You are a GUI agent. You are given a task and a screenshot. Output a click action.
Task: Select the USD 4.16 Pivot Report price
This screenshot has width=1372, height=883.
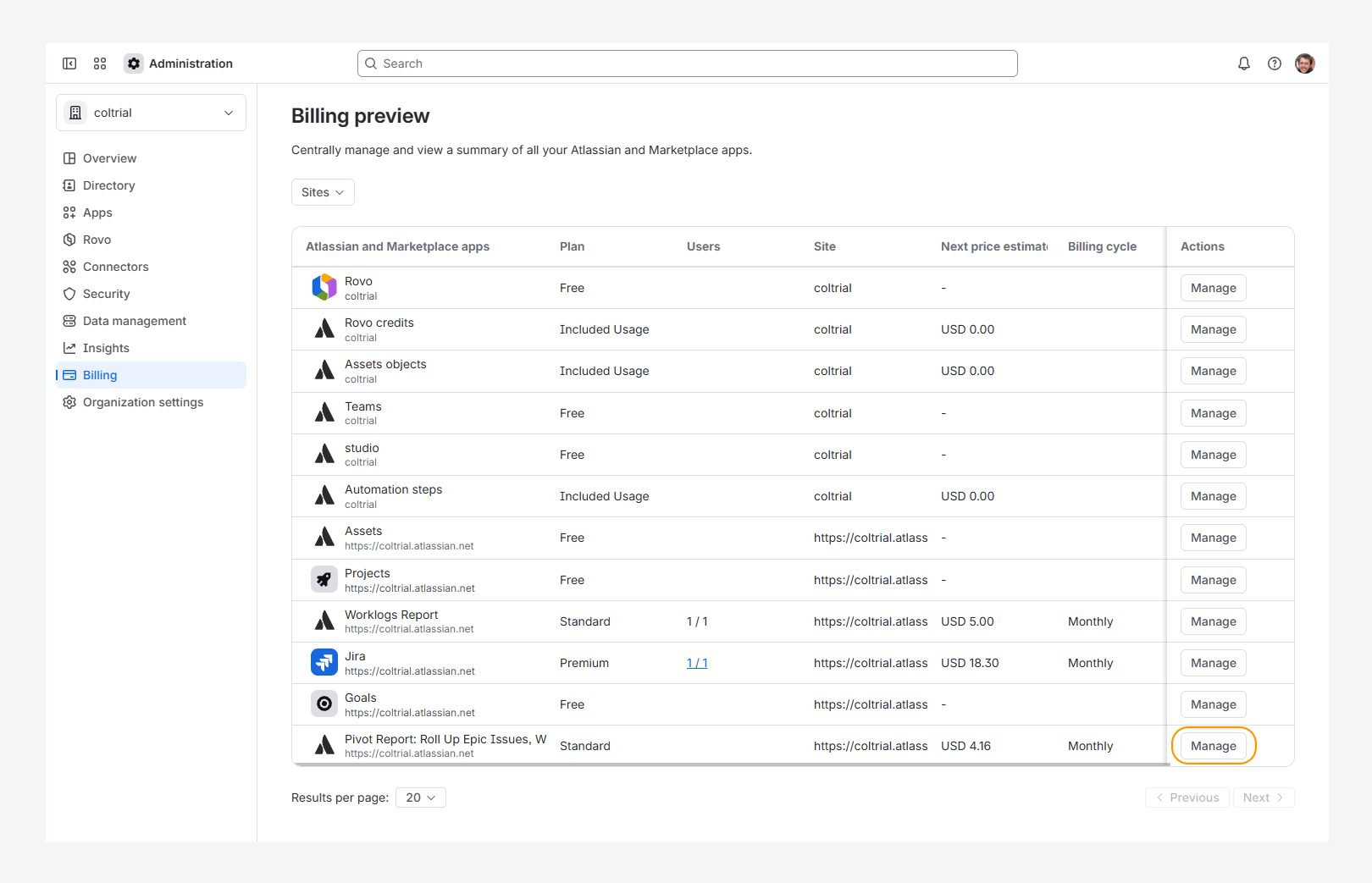click(x=965, y=746)
